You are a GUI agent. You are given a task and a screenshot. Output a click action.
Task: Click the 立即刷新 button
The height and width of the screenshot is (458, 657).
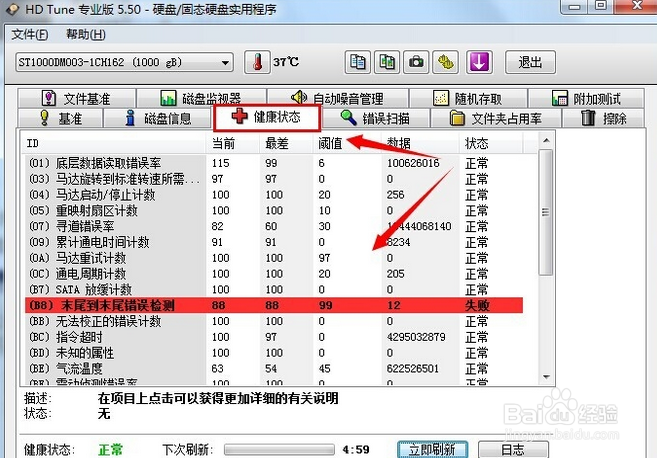[432, 450]
